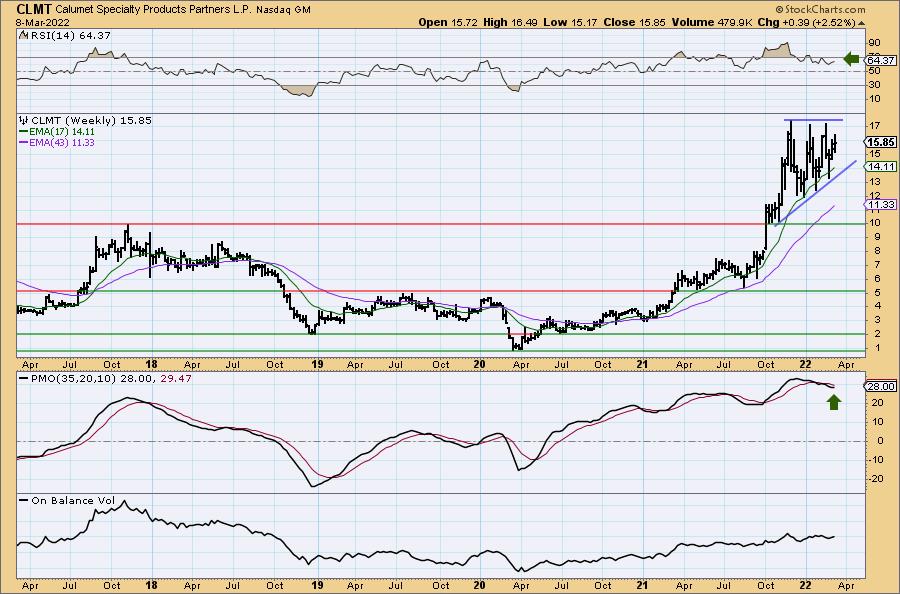Click the RSI area-chart icon beside RSI(14)
This screenshot has width=900, height=594.
coord(23,35)
